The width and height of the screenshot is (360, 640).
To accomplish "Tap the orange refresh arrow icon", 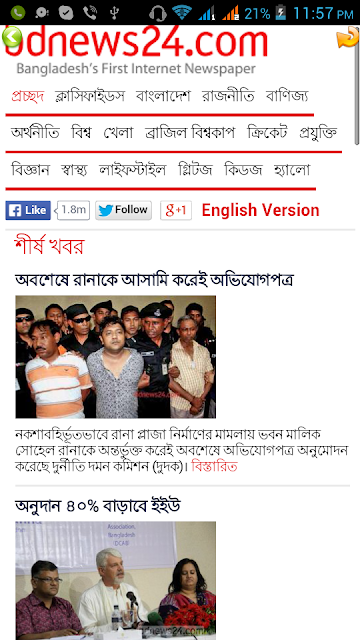I will [x=347, y=37].
